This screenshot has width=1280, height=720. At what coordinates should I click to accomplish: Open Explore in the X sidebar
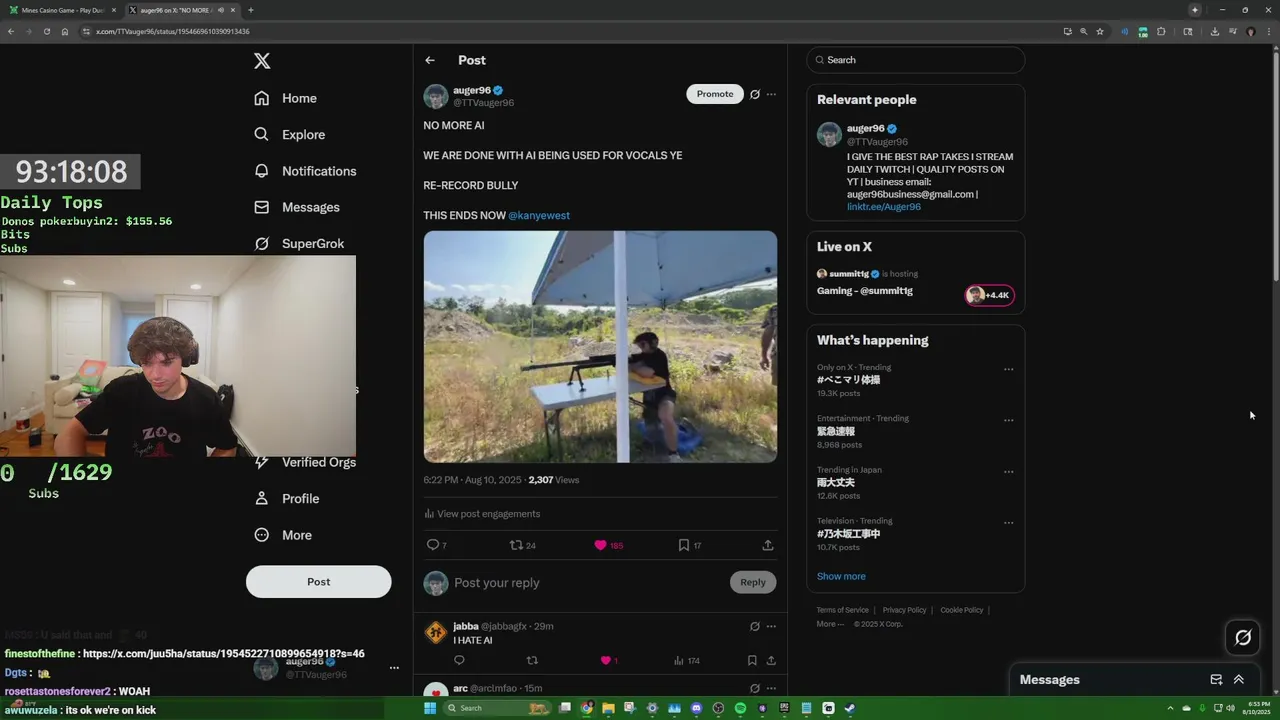[x=290, y=135]
